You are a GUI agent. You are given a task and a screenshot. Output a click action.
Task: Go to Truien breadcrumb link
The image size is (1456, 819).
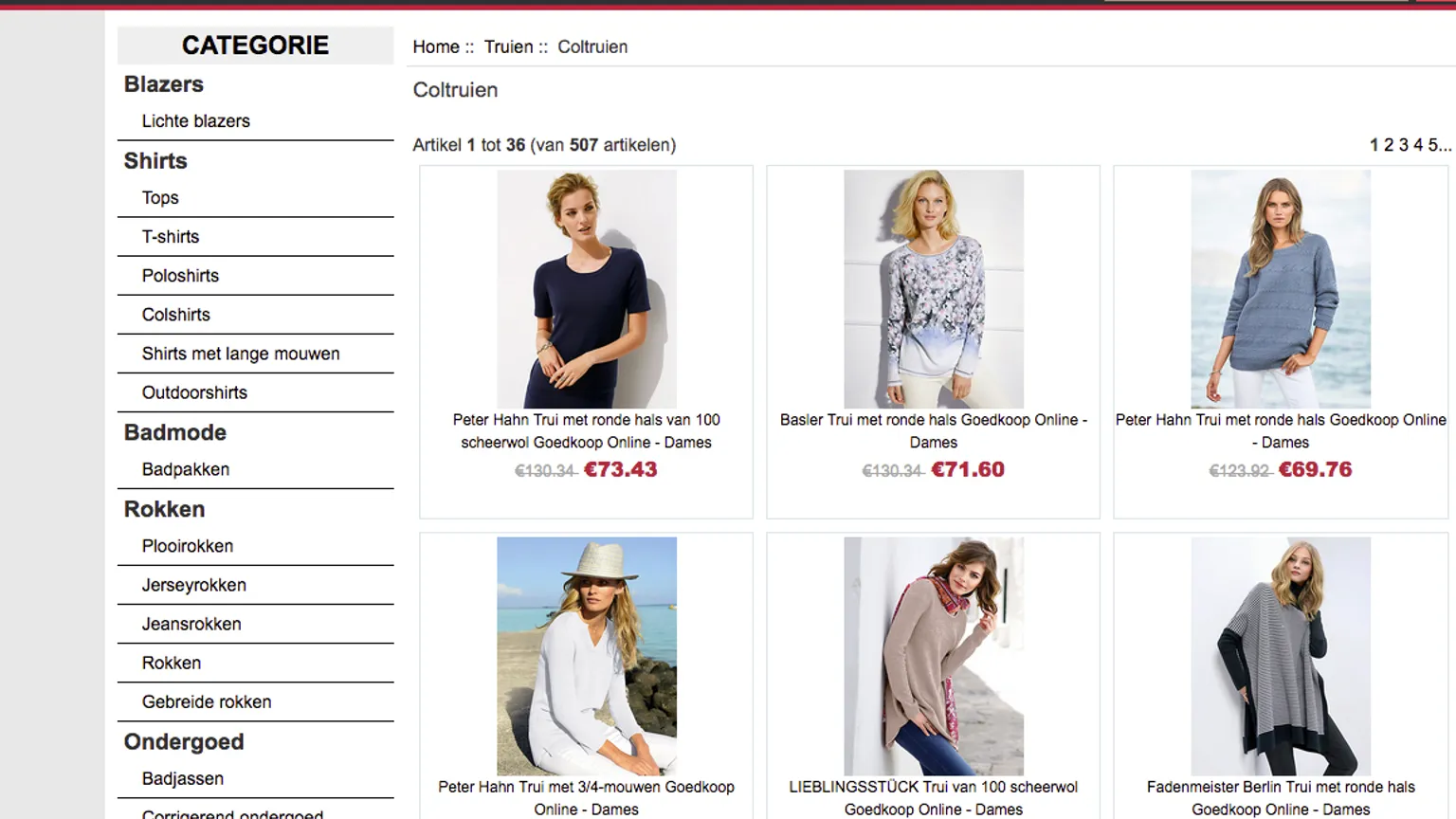pyautogui.click(x=508, y=46)
